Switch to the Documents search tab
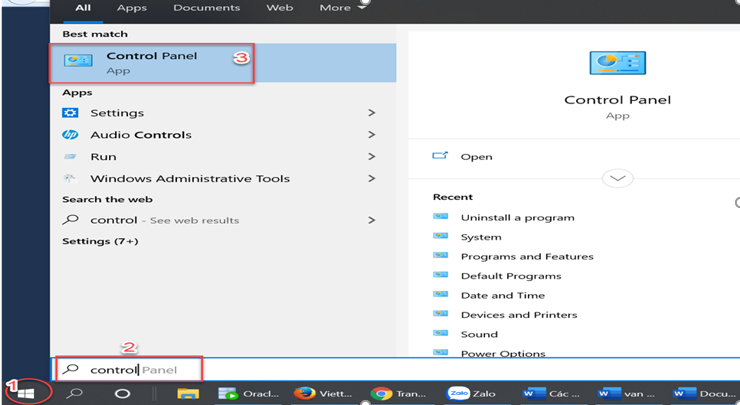 pyautogui.click(x=207, y=8)
